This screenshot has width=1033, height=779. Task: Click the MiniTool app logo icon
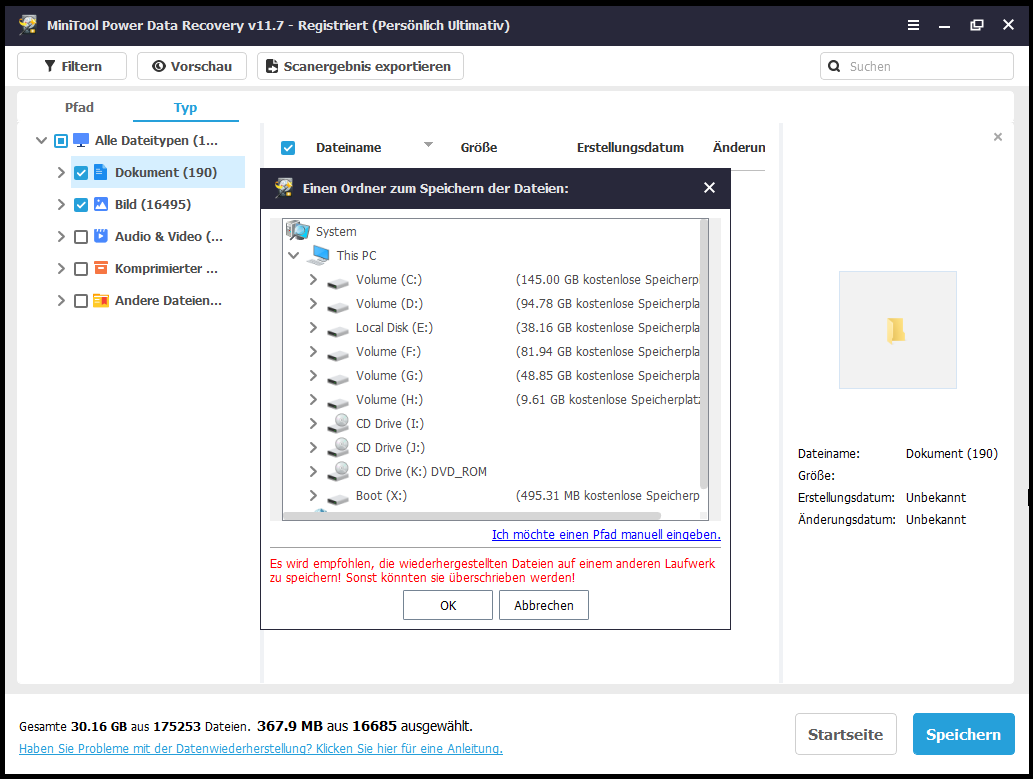pos(28,25)
